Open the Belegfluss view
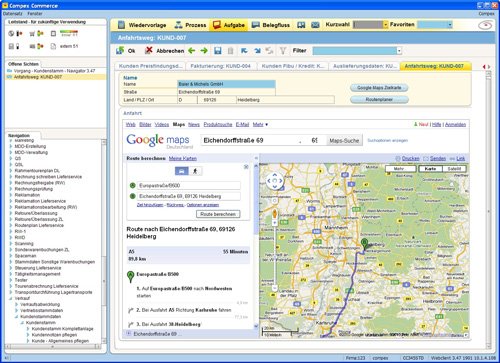This screenshot has height=363, width=500. click(270, 25)
